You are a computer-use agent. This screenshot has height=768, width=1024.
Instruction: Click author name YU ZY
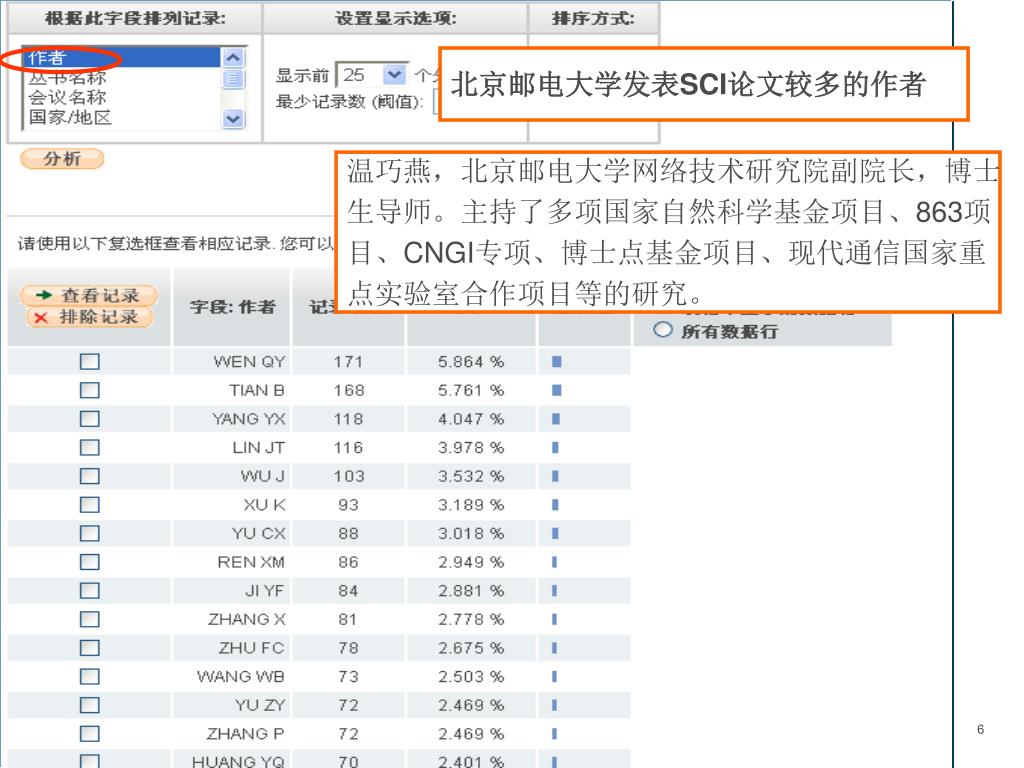coord(260,705)
